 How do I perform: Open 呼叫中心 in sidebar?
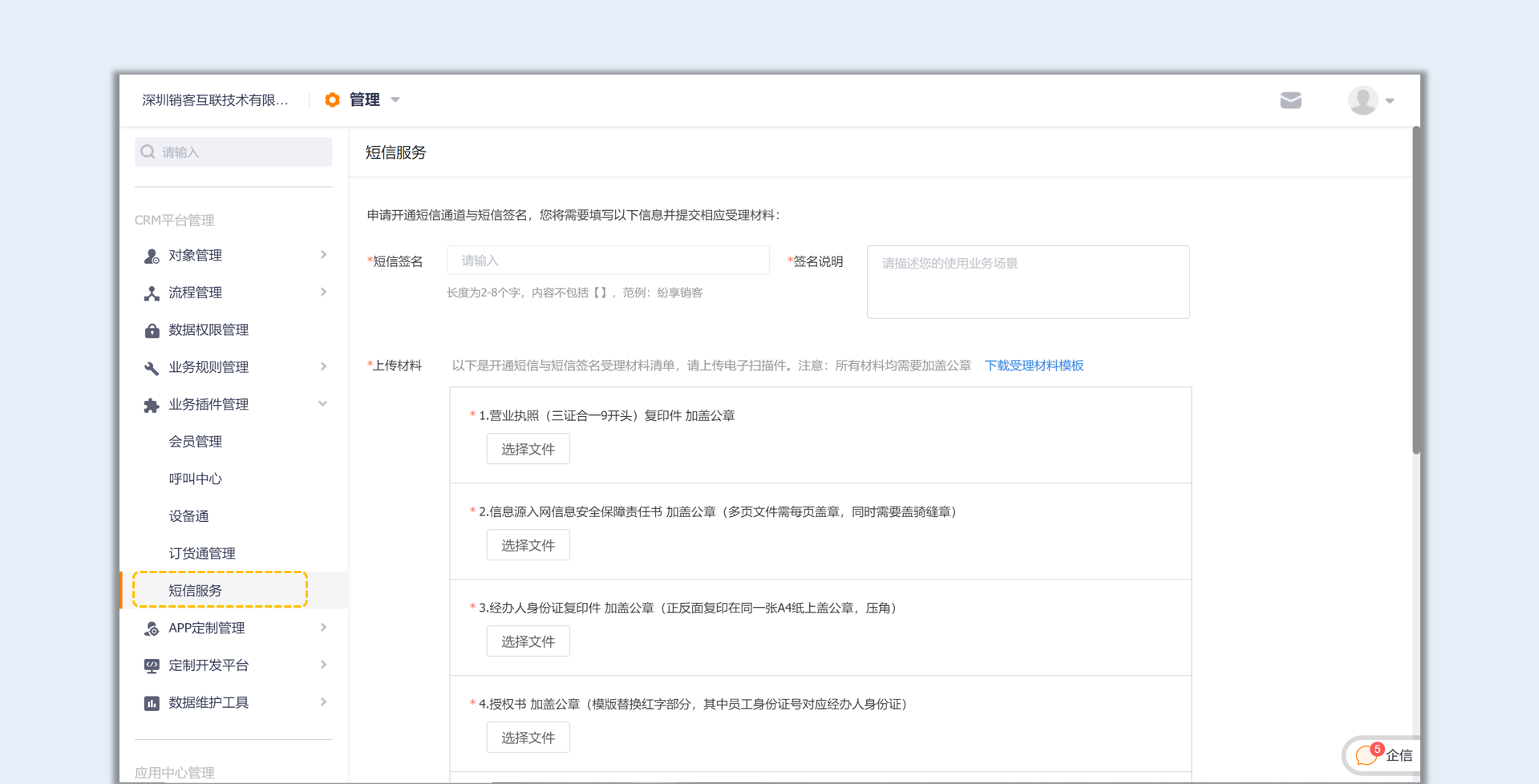click(x=195, y=479)
